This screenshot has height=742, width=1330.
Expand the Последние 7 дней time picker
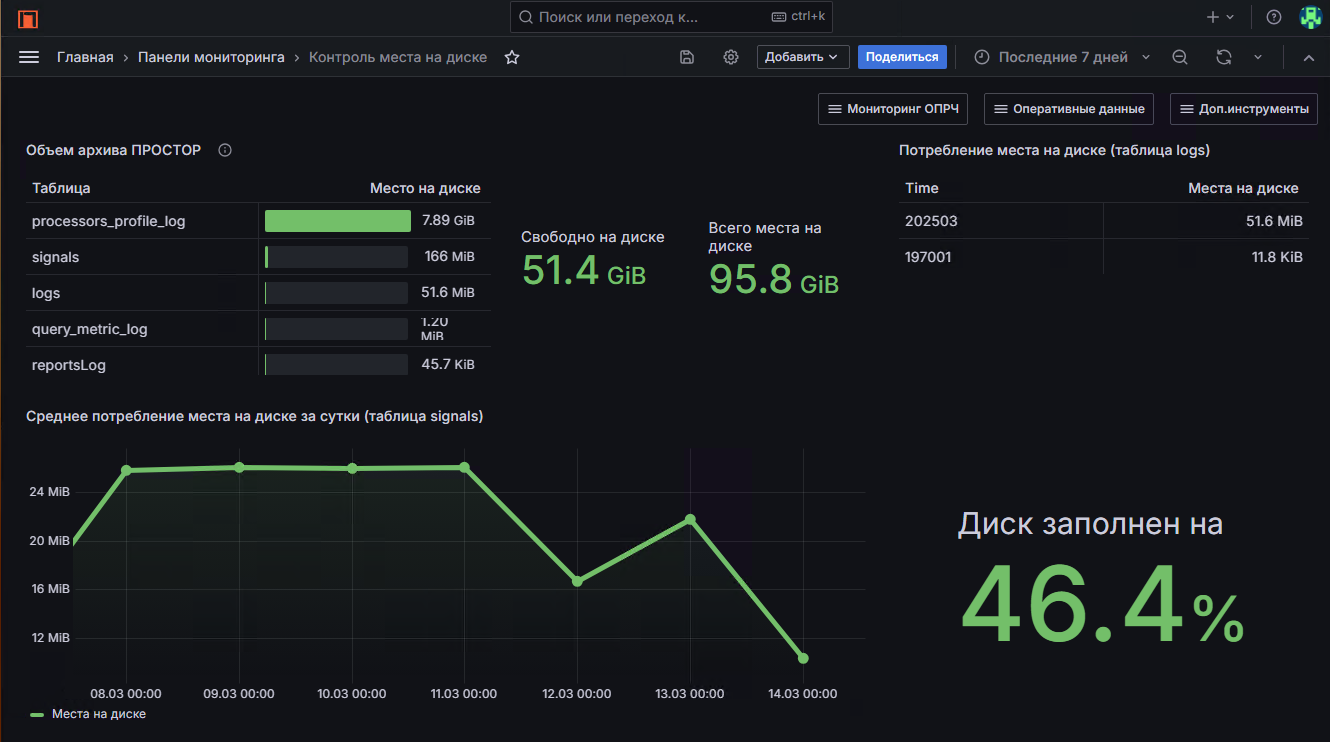tap(1062, 57)
